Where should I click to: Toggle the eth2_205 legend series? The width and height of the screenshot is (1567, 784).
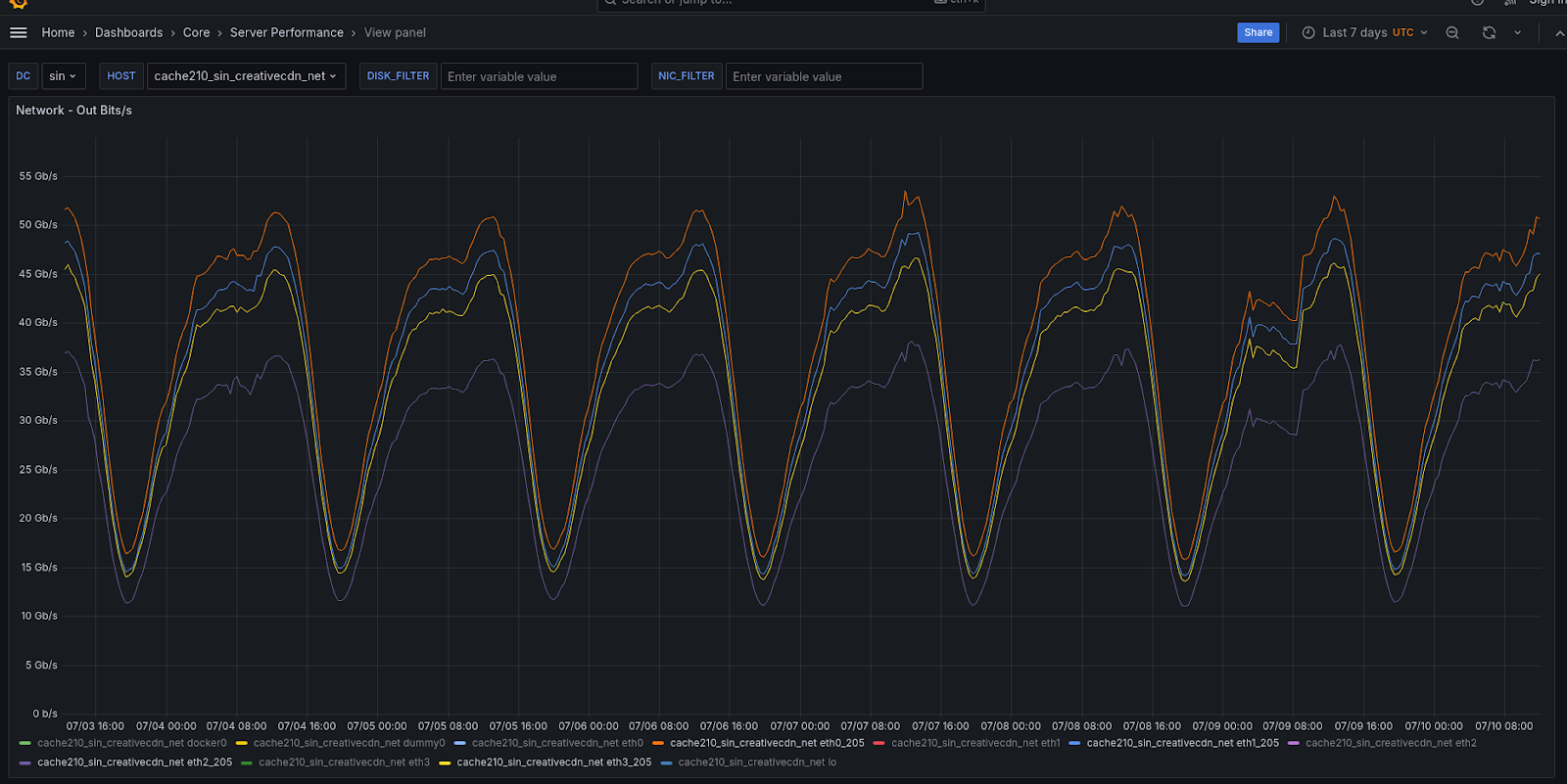click(134, 762)
